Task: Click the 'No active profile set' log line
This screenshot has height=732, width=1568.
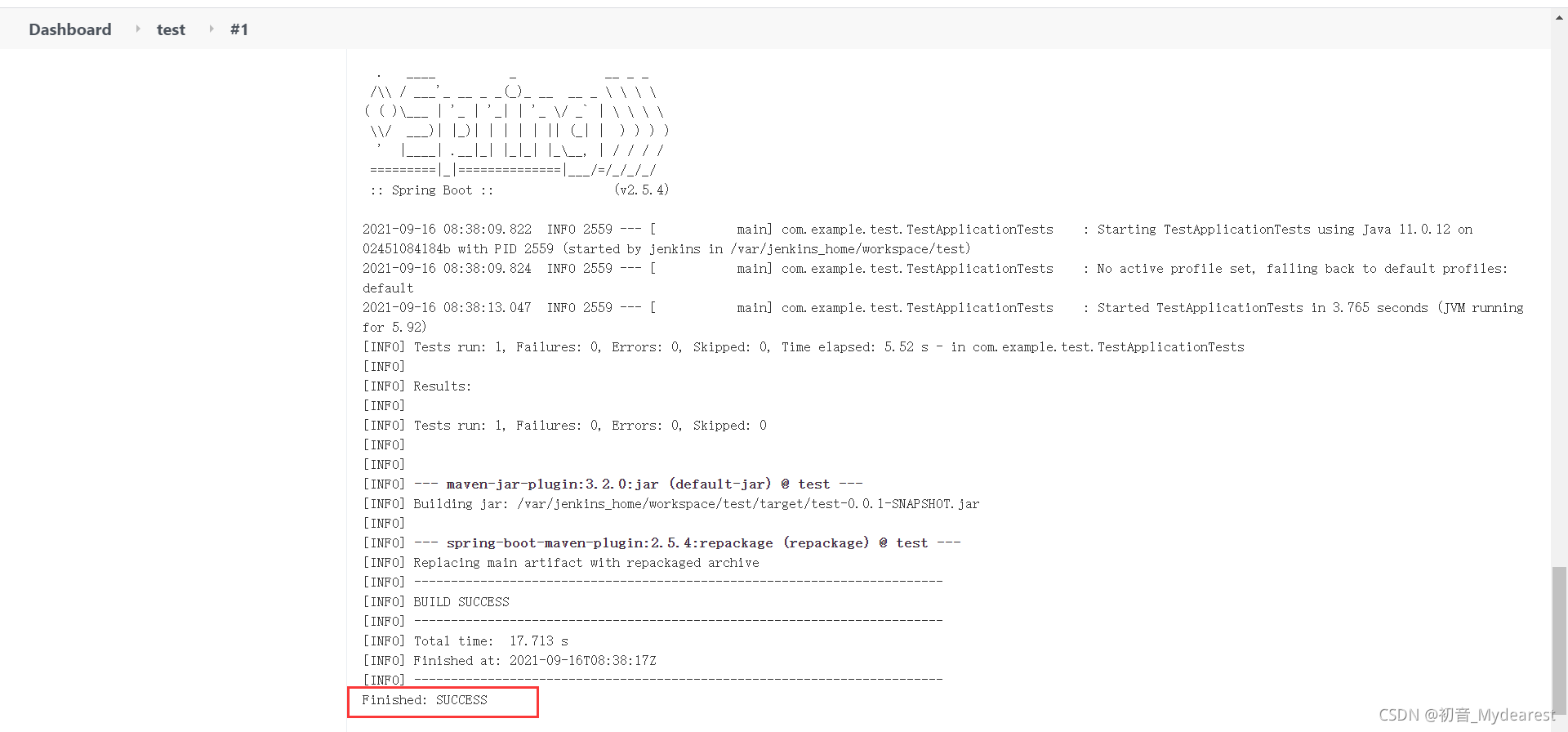Action: tap(935, 279)
